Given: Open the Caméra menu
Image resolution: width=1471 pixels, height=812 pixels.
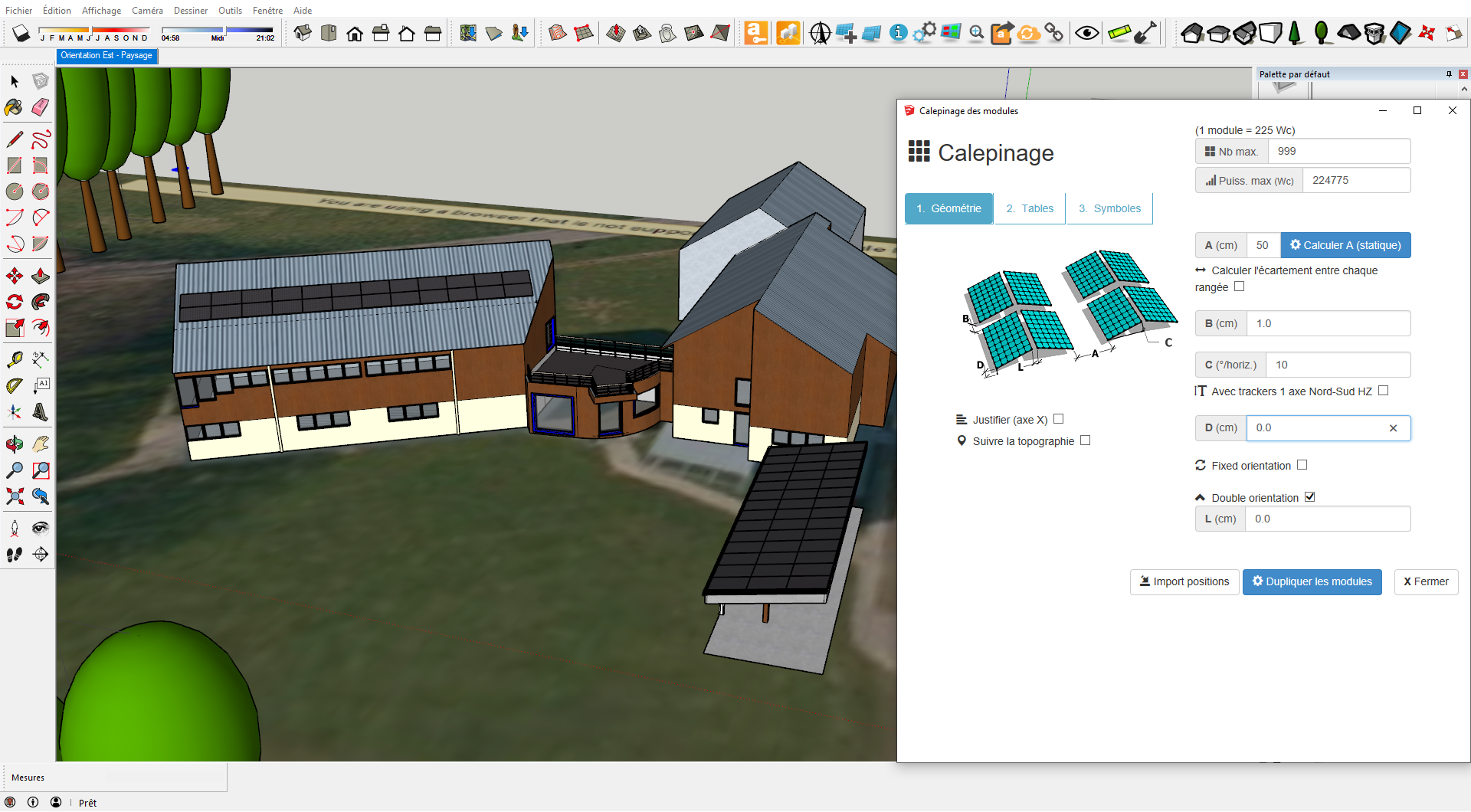Looking at the screenshot, I should 147,10.
